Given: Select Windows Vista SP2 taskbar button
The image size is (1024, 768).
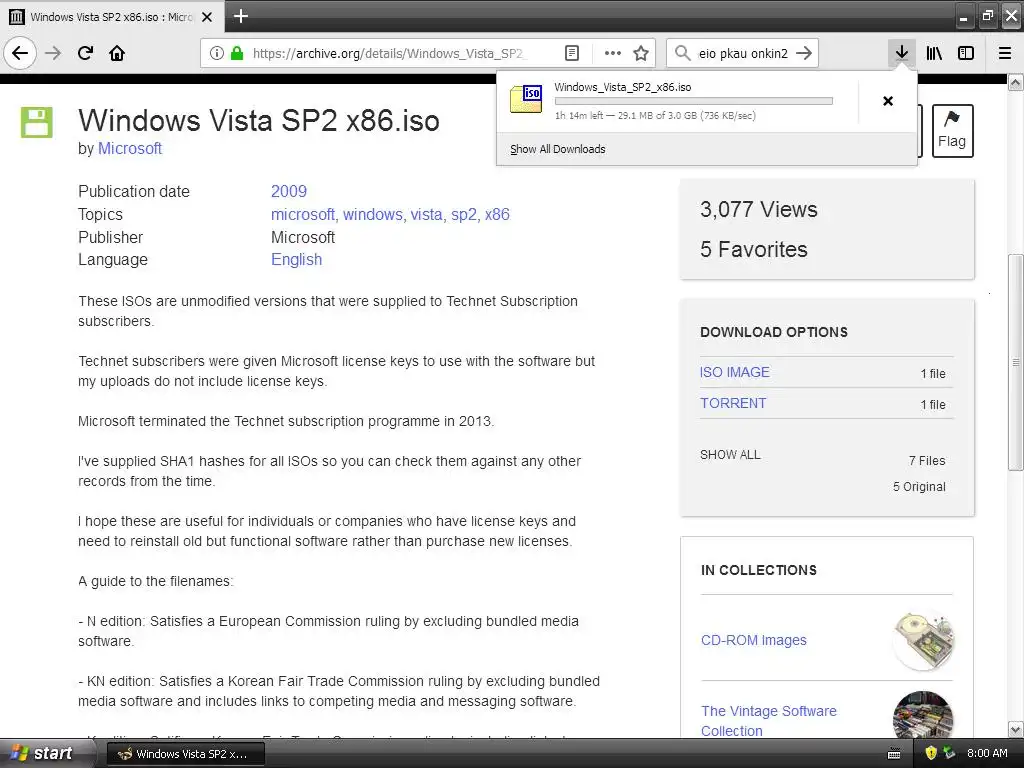Looking at the screenshot, I should point(185,754).
